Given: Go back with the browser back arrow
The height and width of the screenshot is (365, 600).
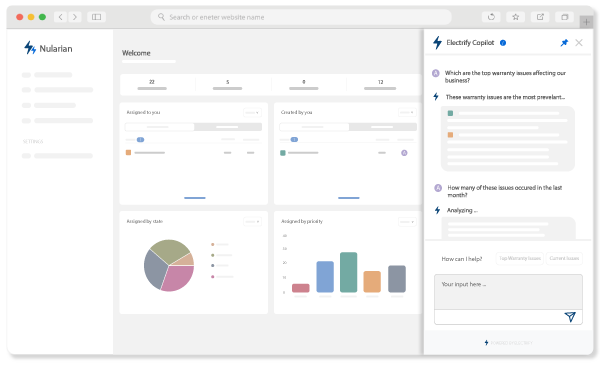Looking at the screenshot, I should (60, 17).
